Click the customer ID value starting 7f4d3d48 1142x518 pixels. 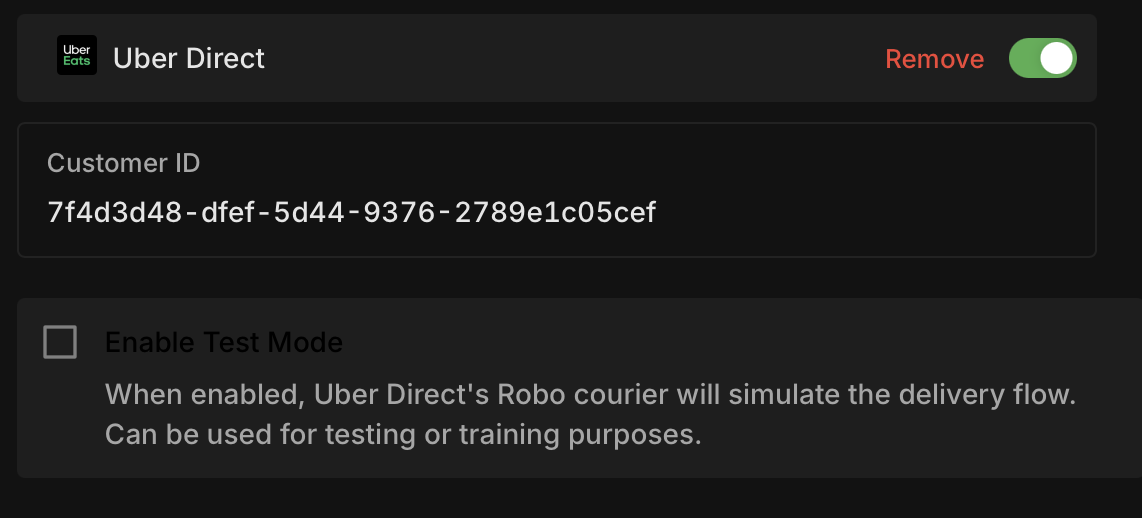pos(351,212)
